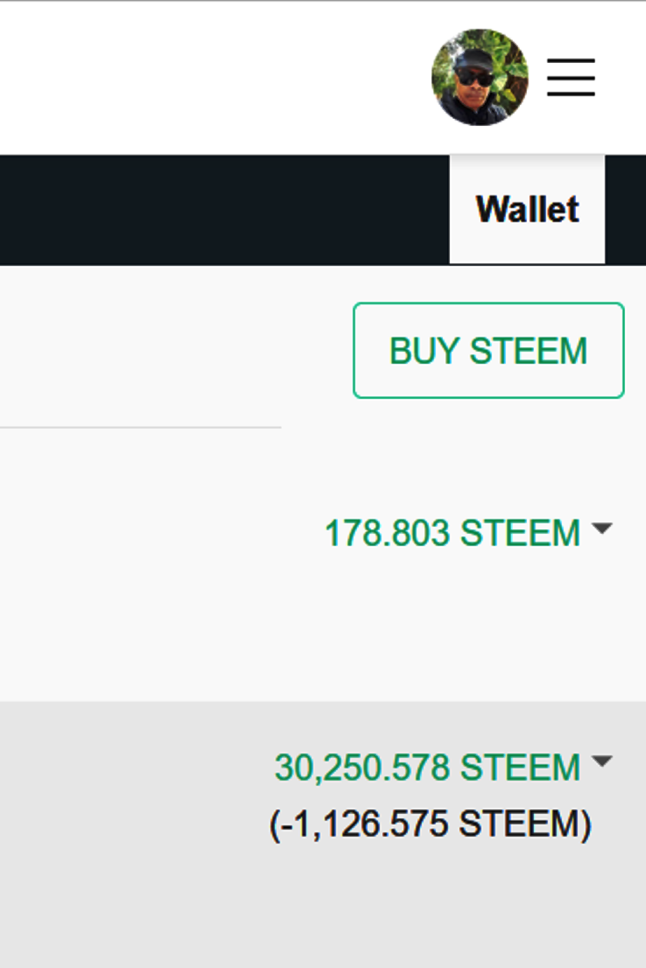Click the 178.803 STEEM balance text
This screenshot has width=646, height=968.
(x=452, y=533)
